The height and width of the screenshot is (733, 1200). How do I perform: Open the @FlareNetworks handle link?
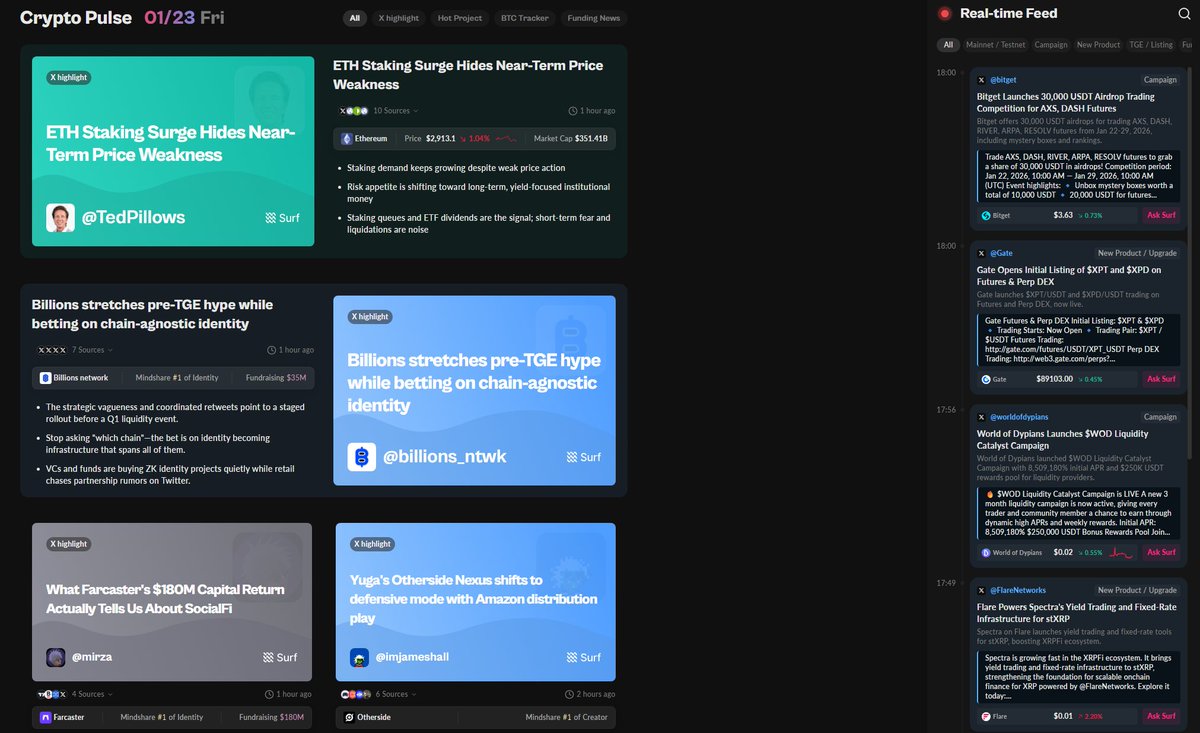1018,590
